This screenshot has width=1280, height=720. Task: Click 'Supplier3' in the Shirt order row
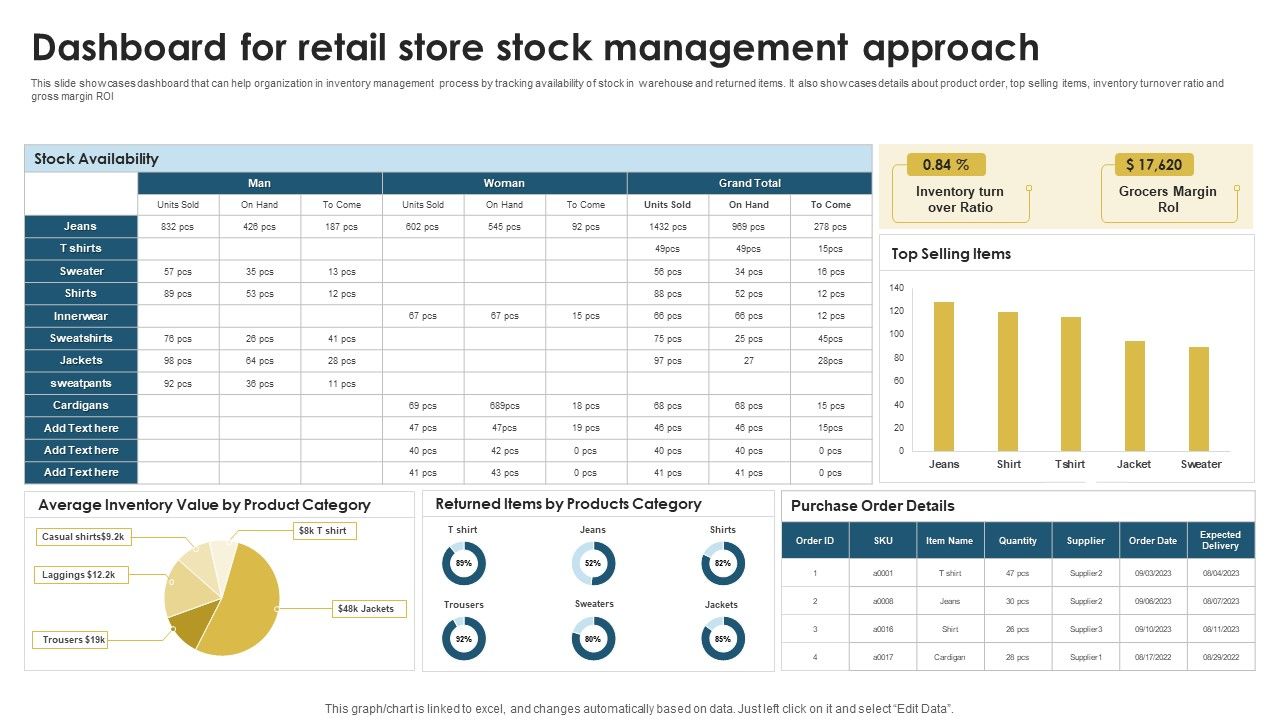coord(1086,629)
